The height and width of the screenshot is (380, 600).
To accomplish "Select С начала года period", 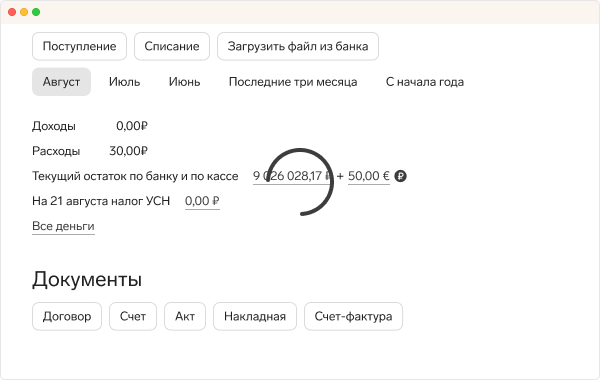I will (425, 82).
